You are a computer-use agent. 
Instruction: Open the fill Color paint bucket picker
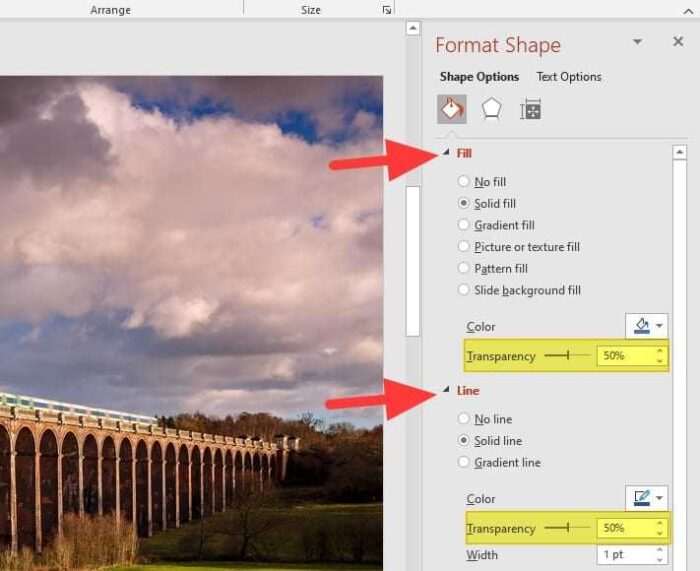pyautogui.click(x=647, y=326)
